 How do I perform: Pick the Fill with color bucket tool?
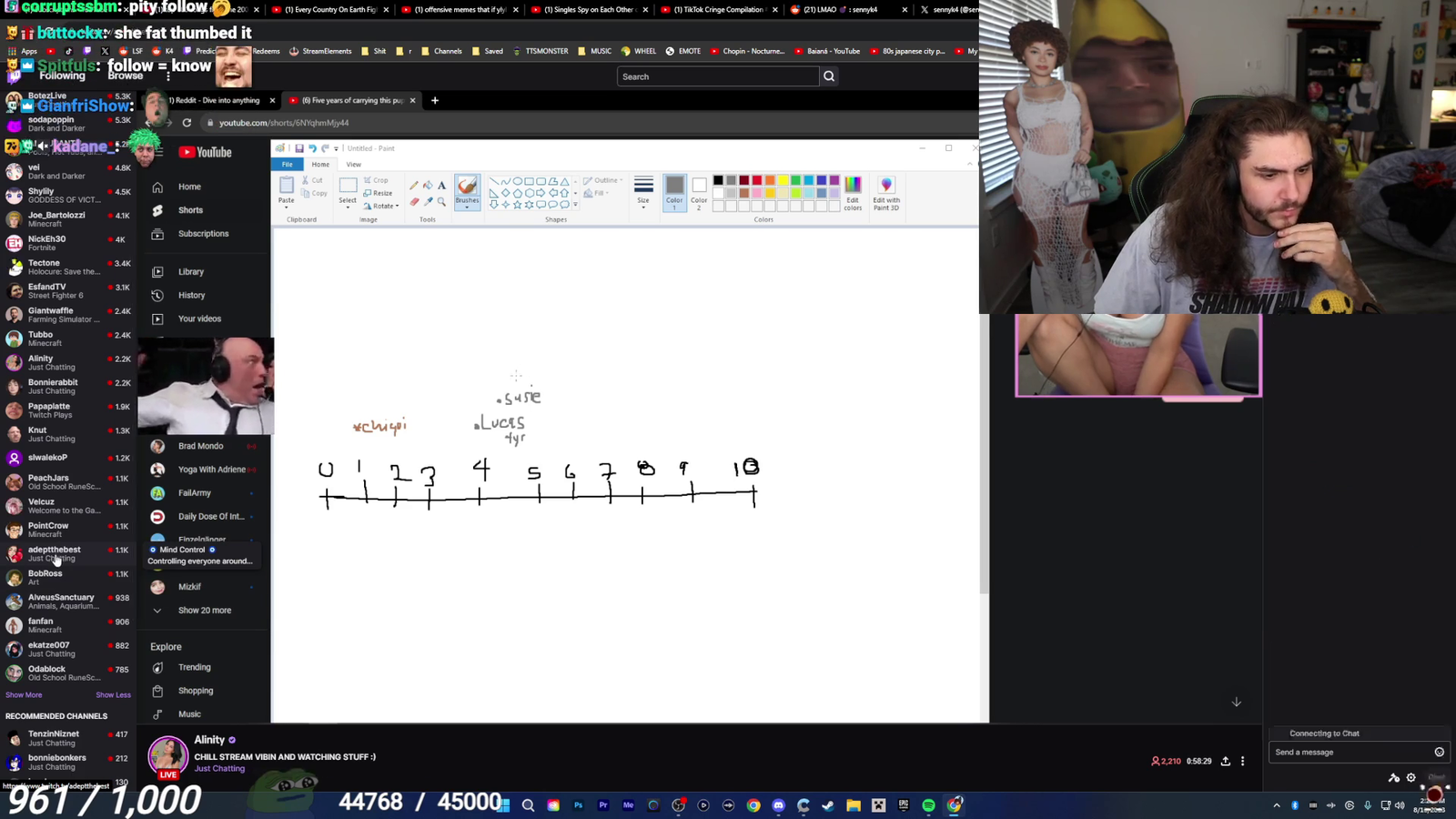pyautogui.click(x=428, y=185)
